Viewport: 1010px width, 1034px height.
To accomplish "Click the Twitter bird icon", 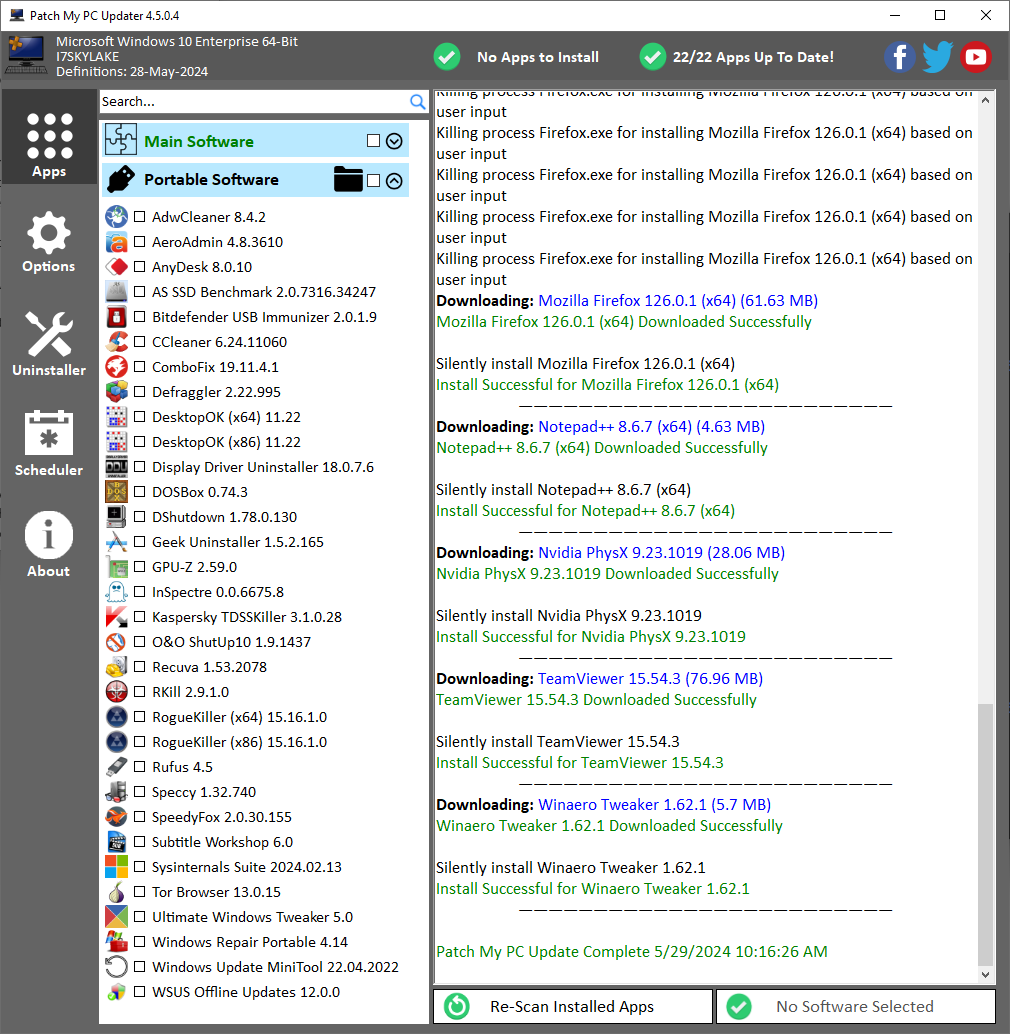I will pyautogui.click(x=937, y=57).
